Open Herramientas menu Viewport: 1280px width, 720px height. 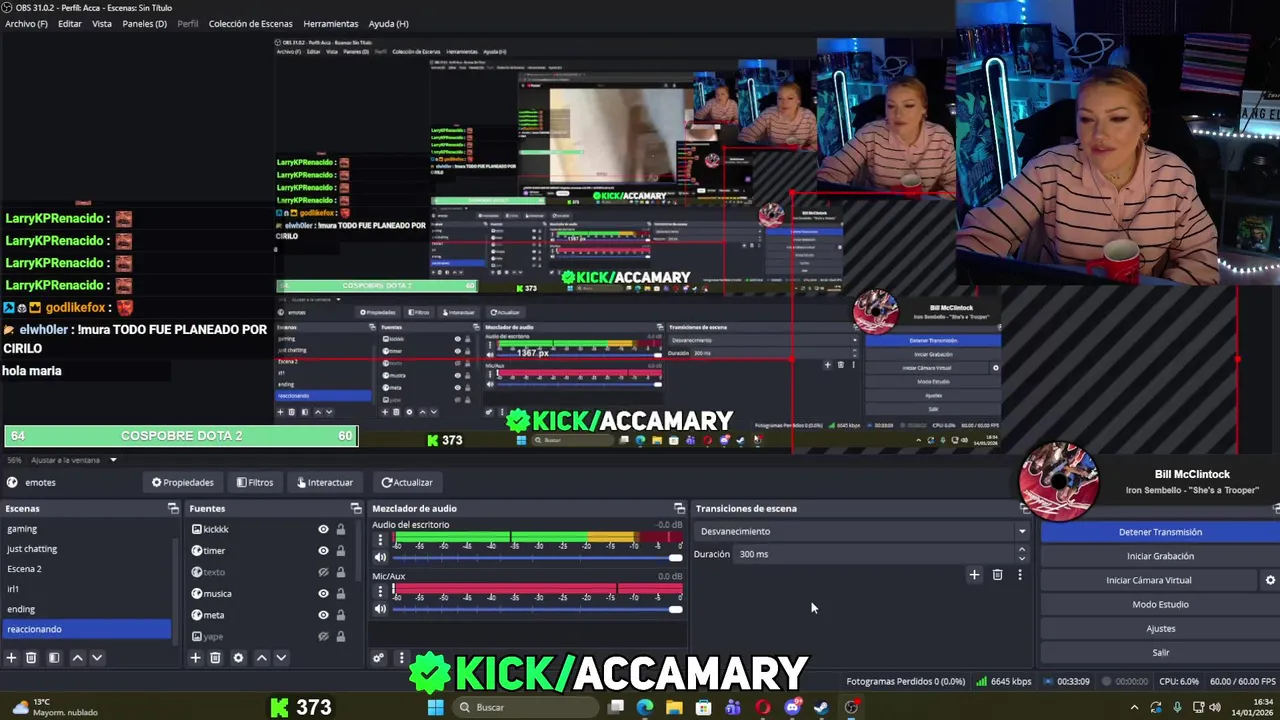tap(330, 23)
